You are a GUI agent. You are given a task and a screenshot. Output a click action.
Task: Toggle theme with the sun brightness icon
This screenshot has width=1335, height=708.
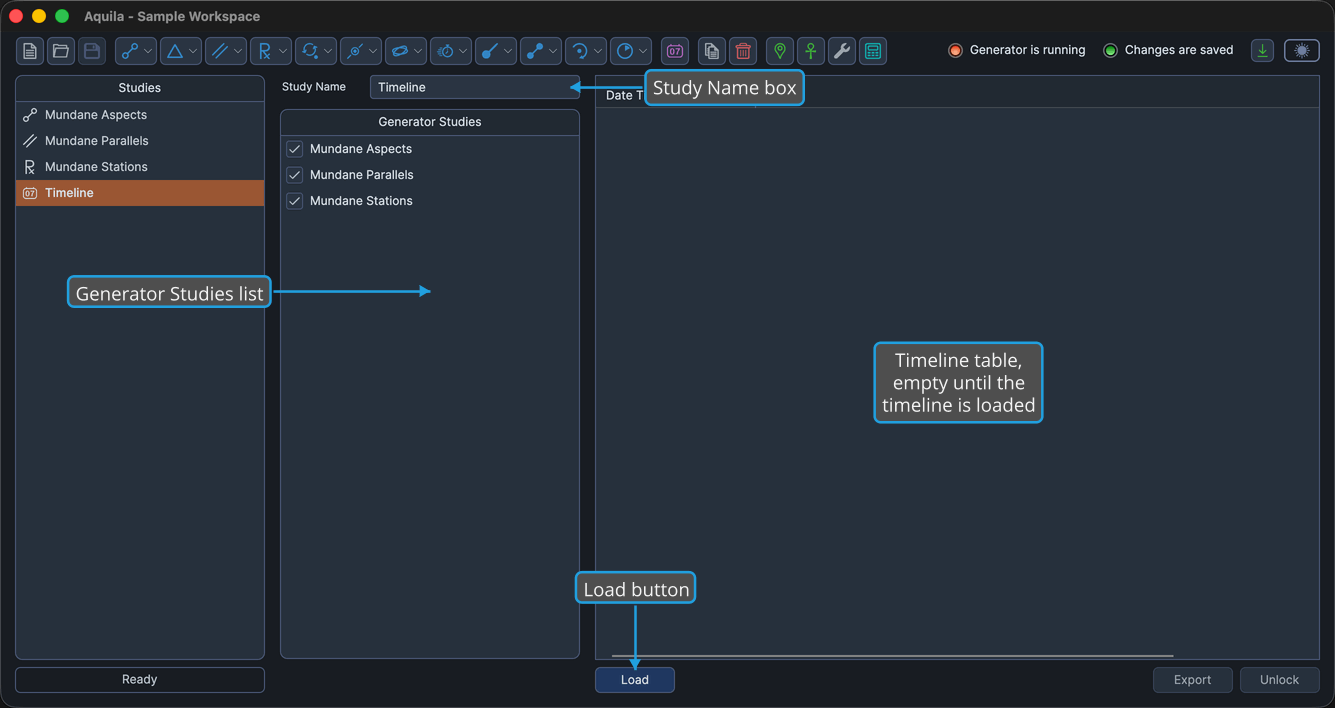click(x=1302, y=51)
